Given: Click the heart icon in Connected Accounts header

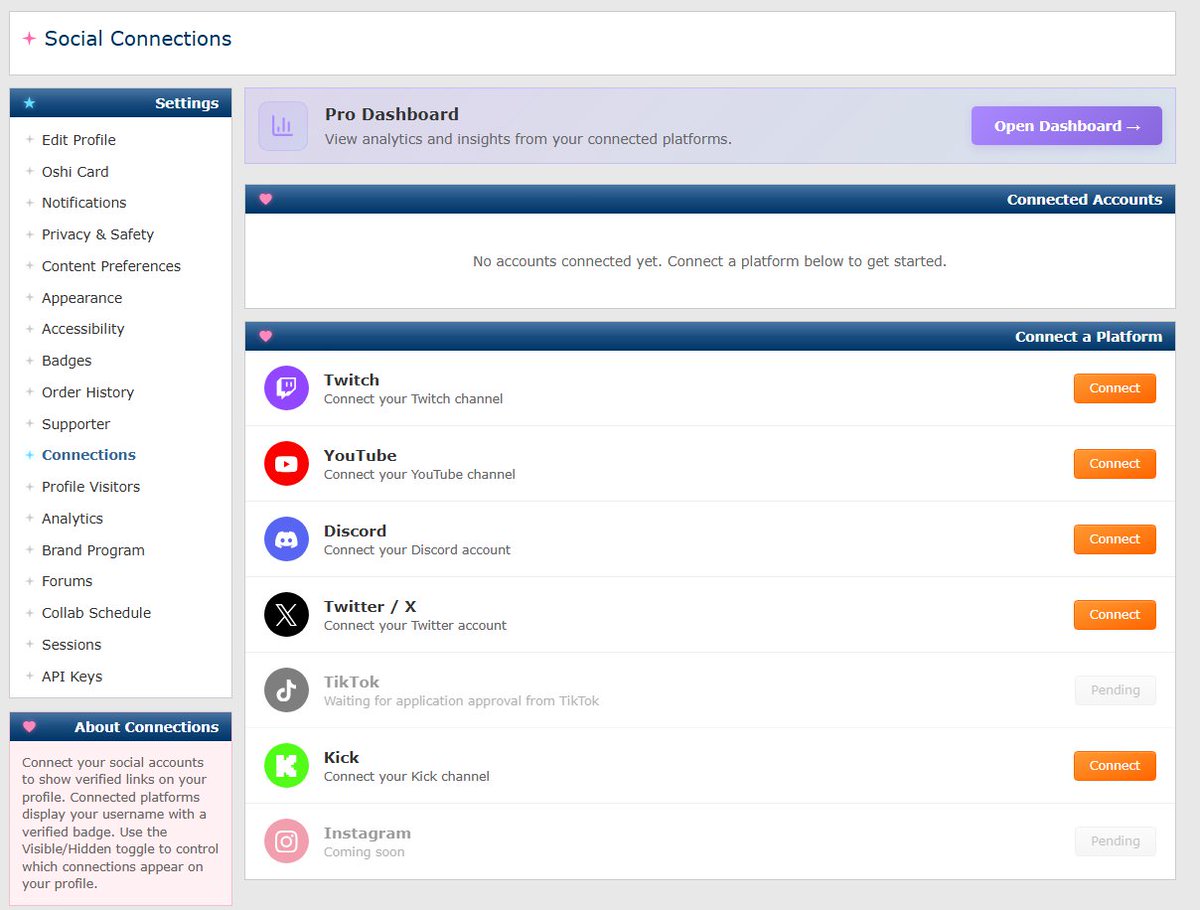Looking at the screenshot, I should point(265,199).
